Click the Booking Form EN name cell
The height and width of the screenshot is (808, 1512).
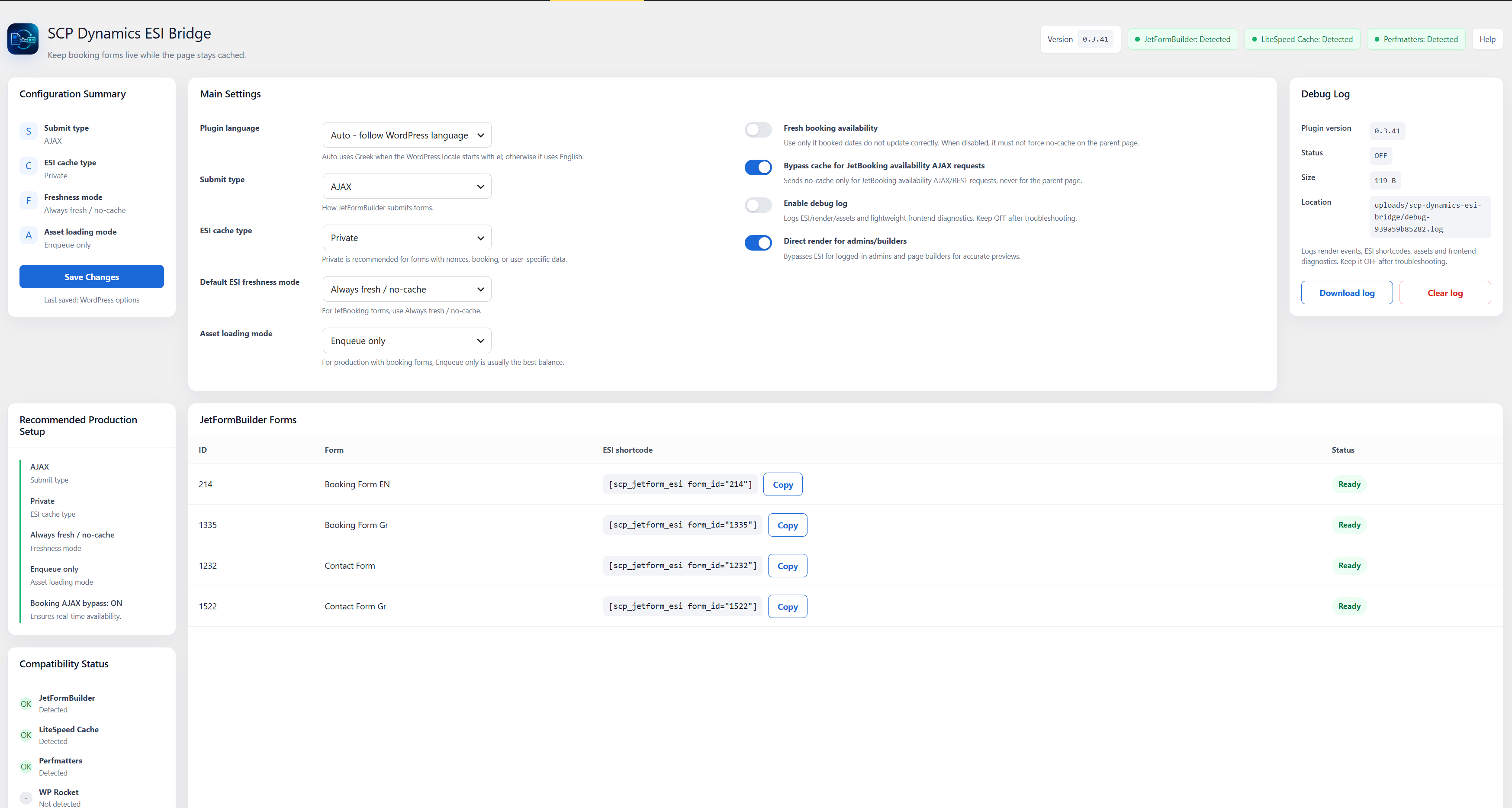(357, 484)
